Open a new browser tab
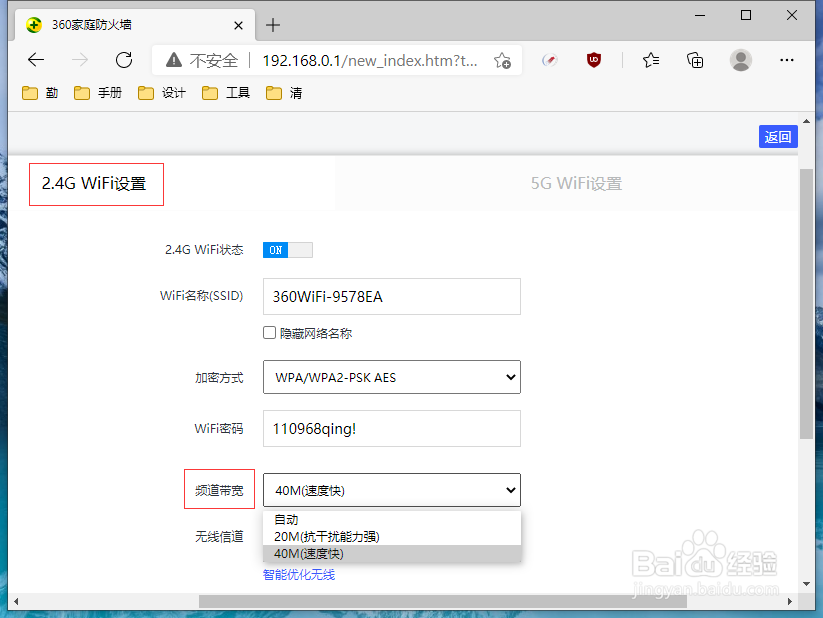This screenshot has width=823, height=618. click(x=273, y=25)
